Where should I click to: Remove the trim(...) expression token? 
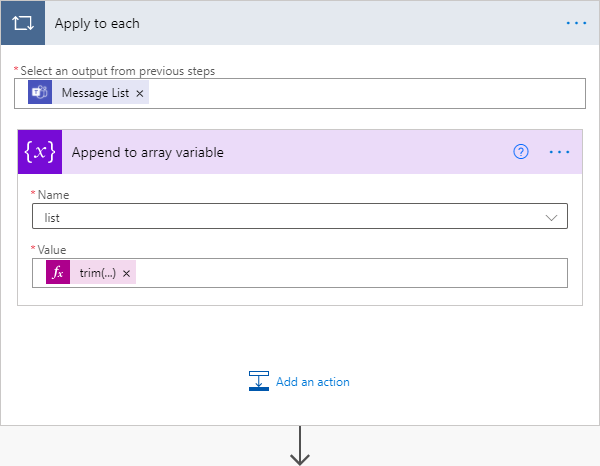[127, 273]
